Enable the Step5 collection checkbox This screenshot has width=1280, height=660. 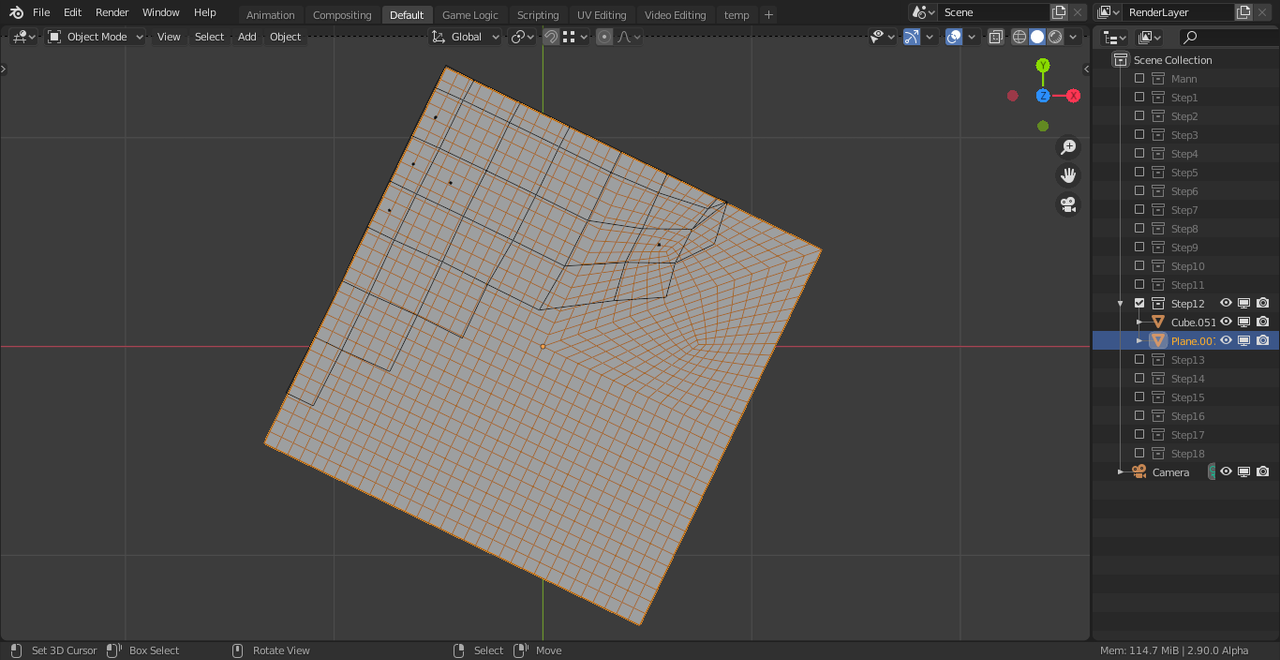point(1139,172)
